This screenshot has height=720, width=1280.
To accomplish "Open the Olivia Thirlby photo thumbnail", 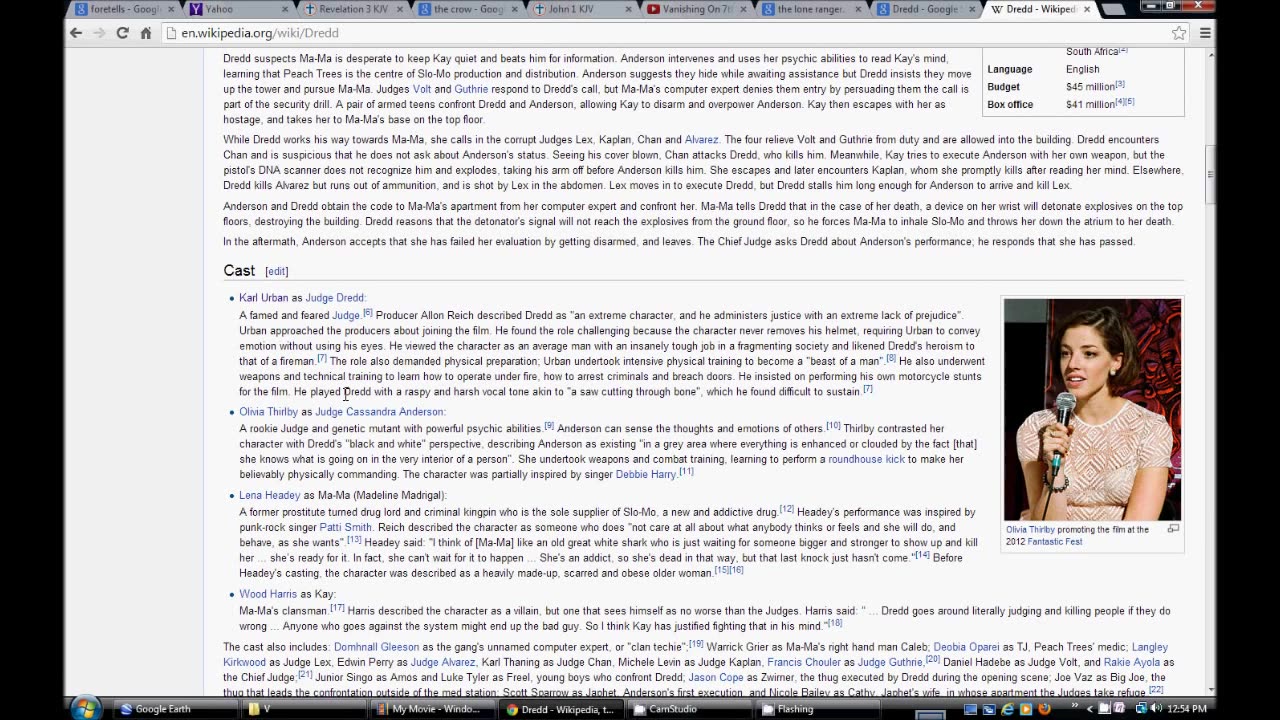I will 1092,409.
